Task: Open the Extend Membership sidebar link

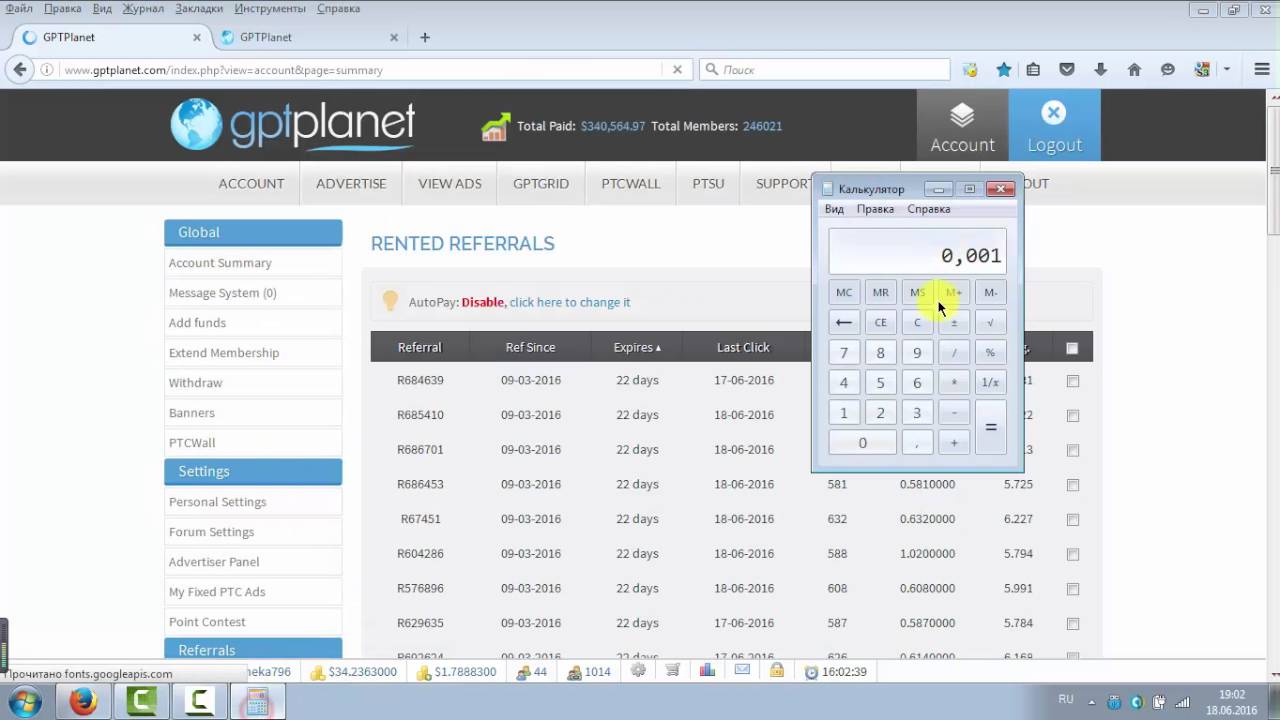Action: (x=224, y=352)
